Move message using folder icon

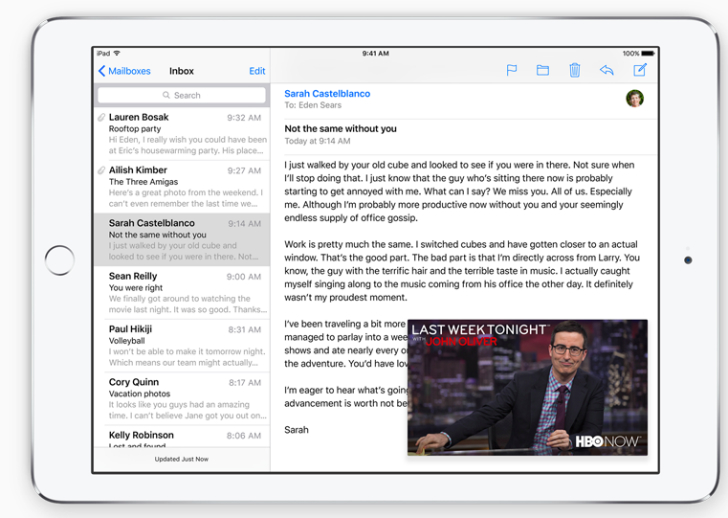(543, 70)
